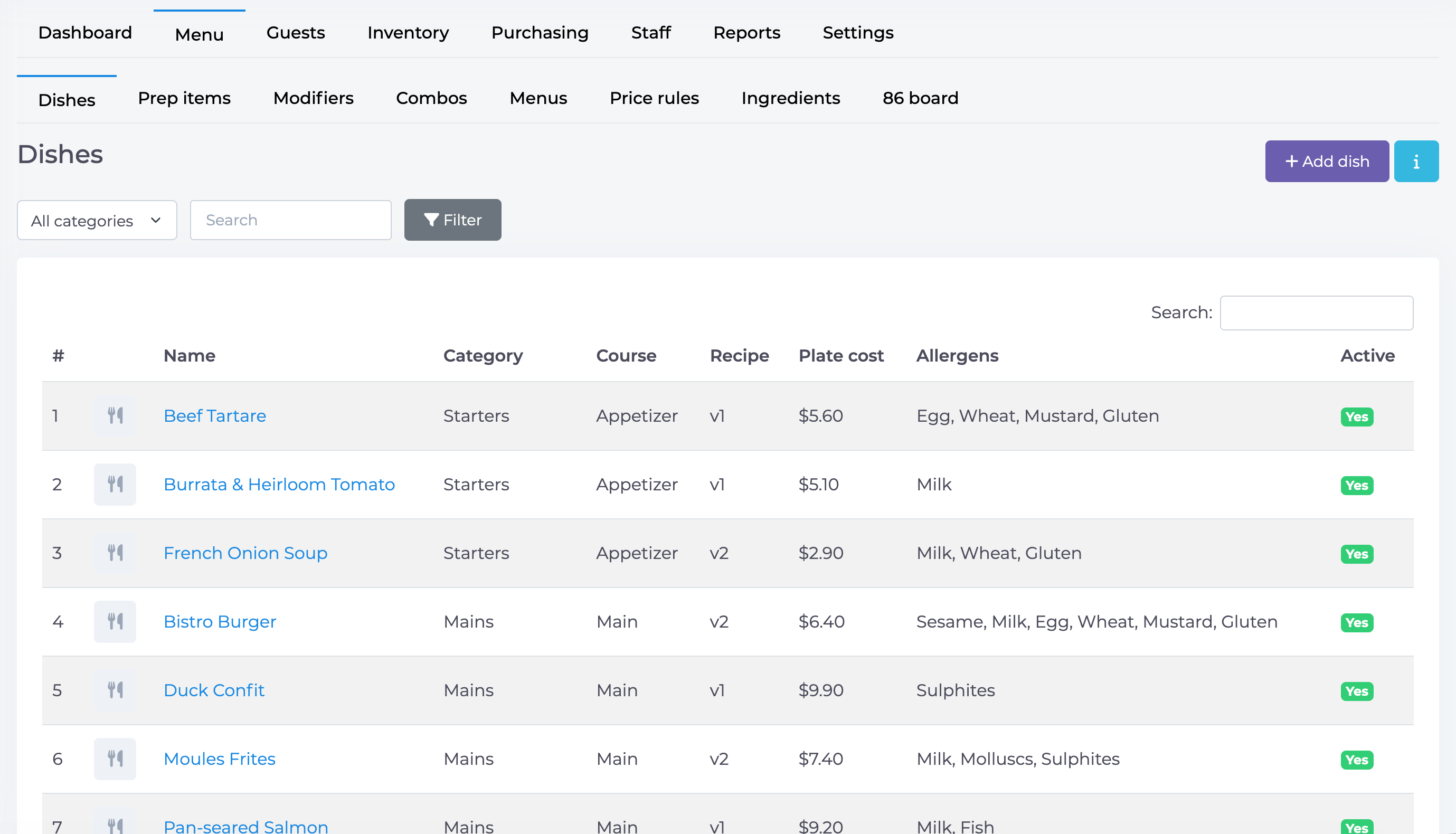1456x834 pixels.
Task: Open the Settings tab
Action: [858, 33]
